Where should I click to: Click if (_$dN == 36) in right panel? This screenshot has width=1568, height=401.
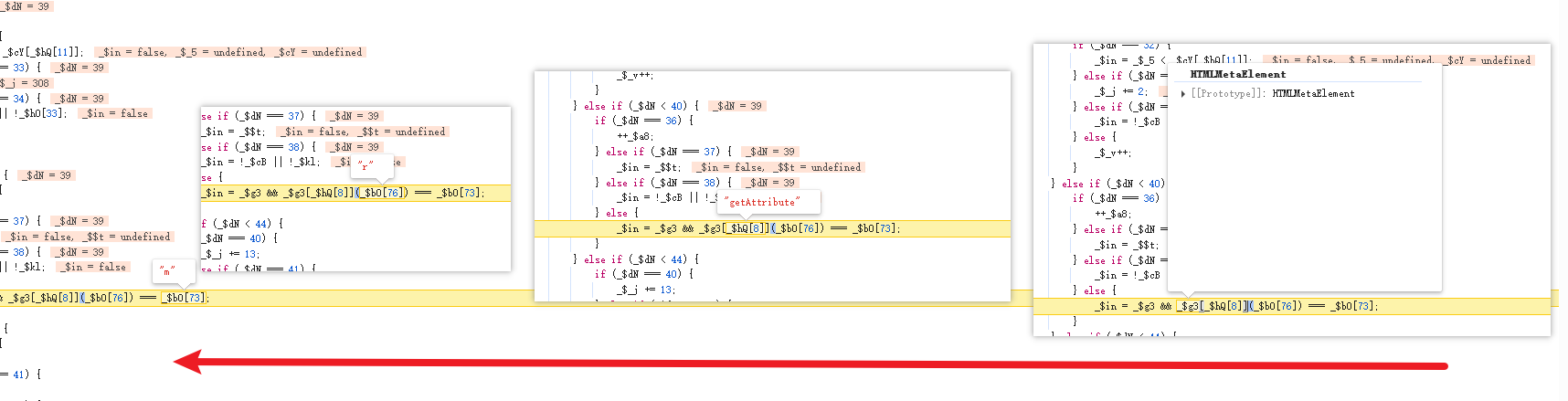[x=1116, y=198]
